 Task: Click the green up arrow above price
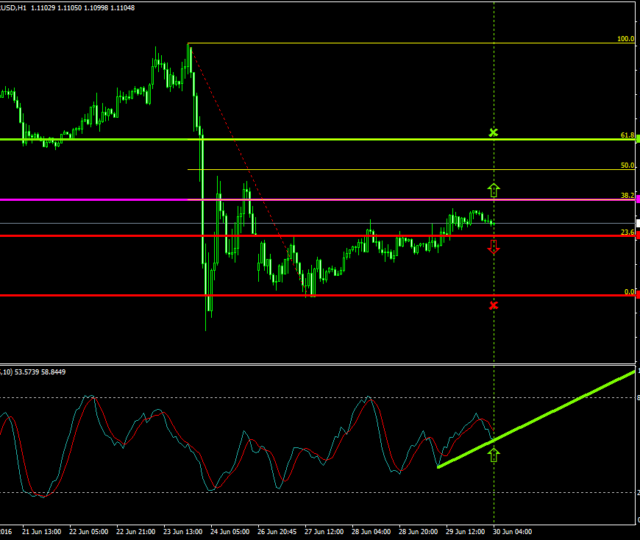click(x=493, y=189)
